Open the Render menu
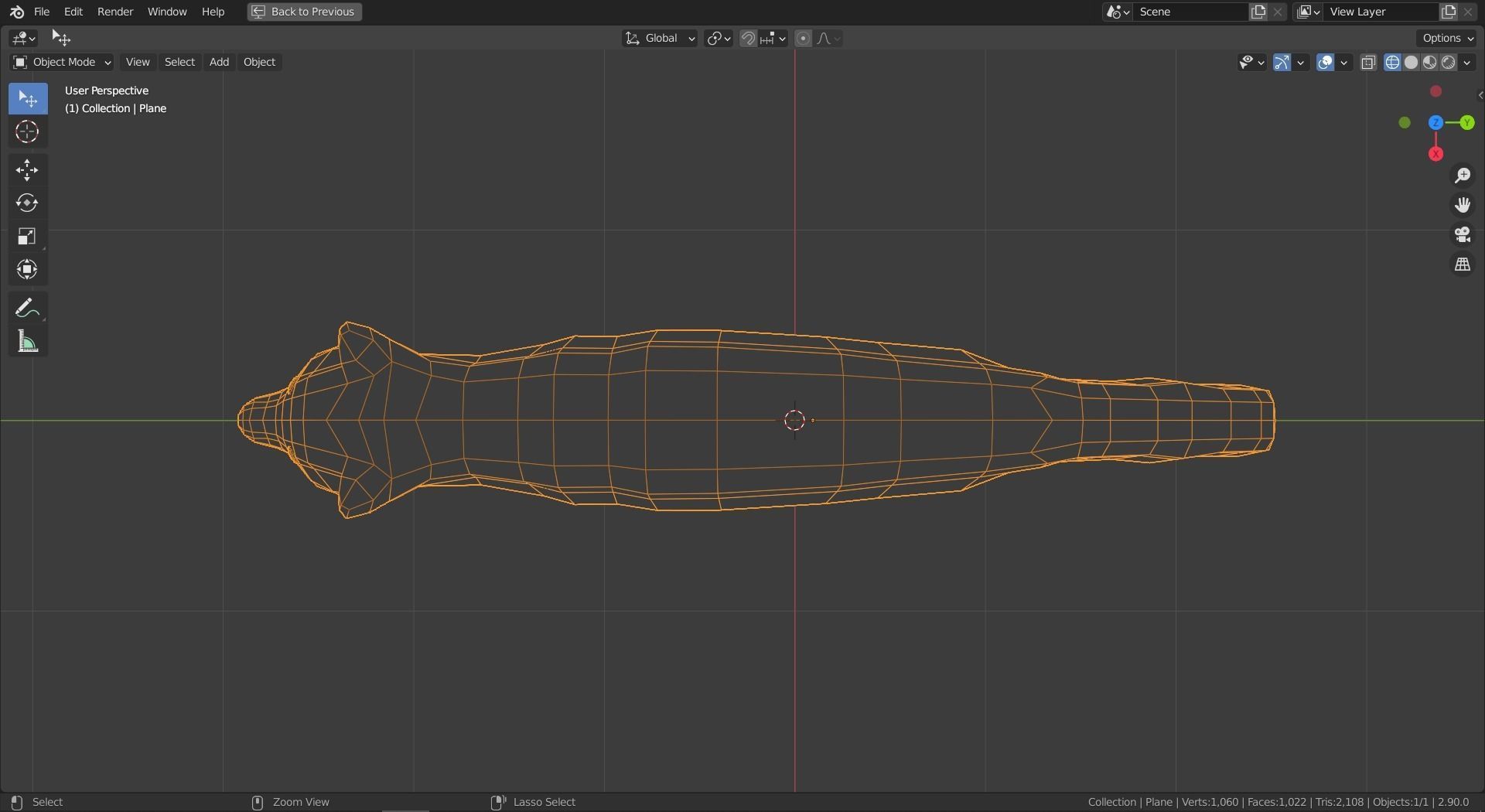The width and height of the screenshot is (1485, 812). click(115, 12)
